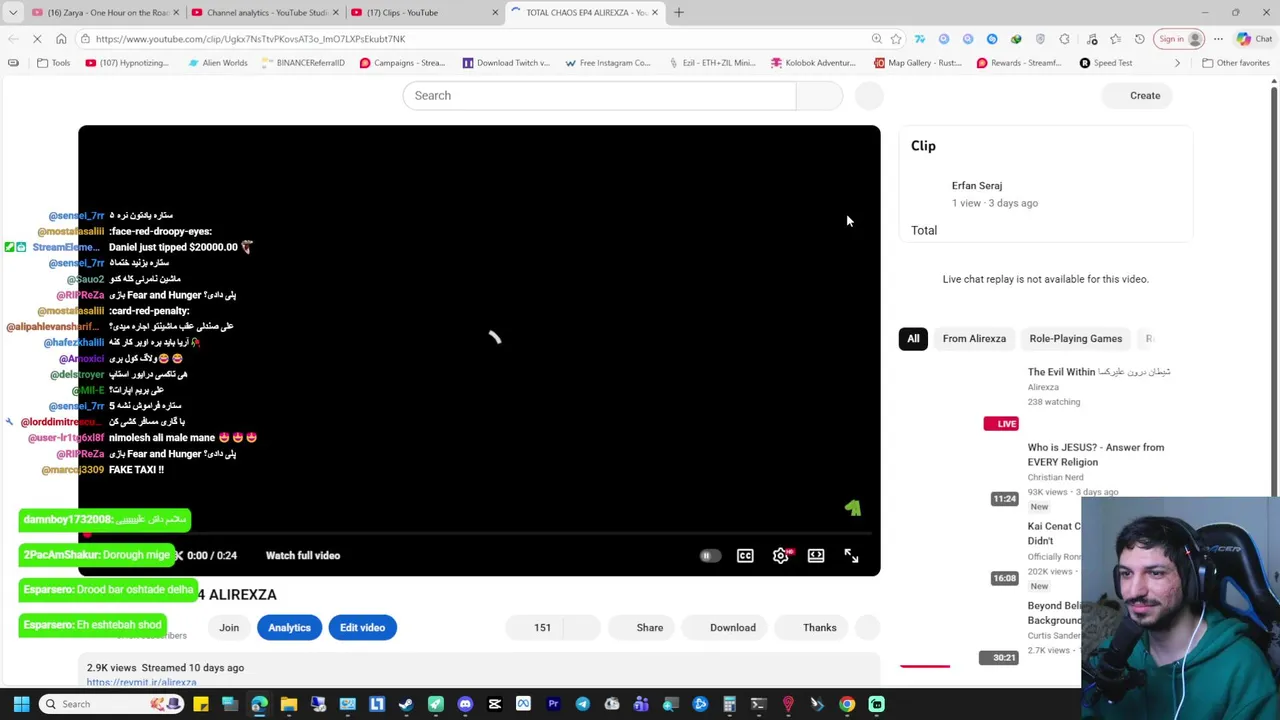
Task: Click the browser Sign in button
Action: pos(1178,39)
